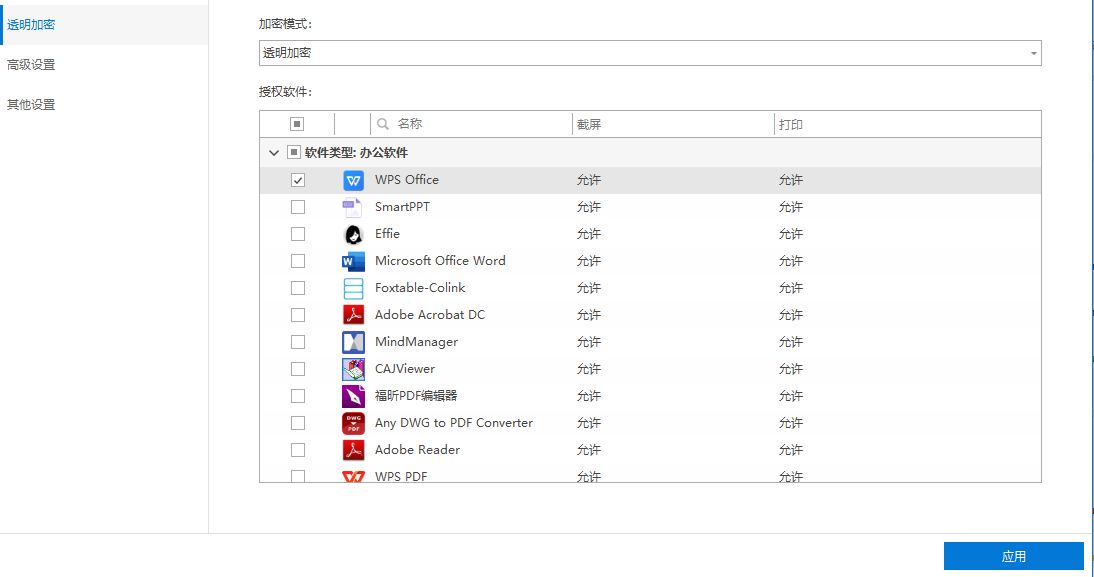Click the SmartPPT app icon
The image size is (1094, 577).
pos(353,207)
